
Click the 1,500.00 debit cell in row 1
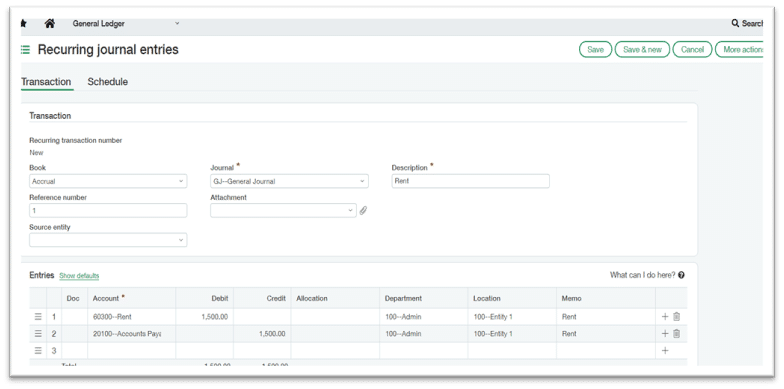click(204, 316)
